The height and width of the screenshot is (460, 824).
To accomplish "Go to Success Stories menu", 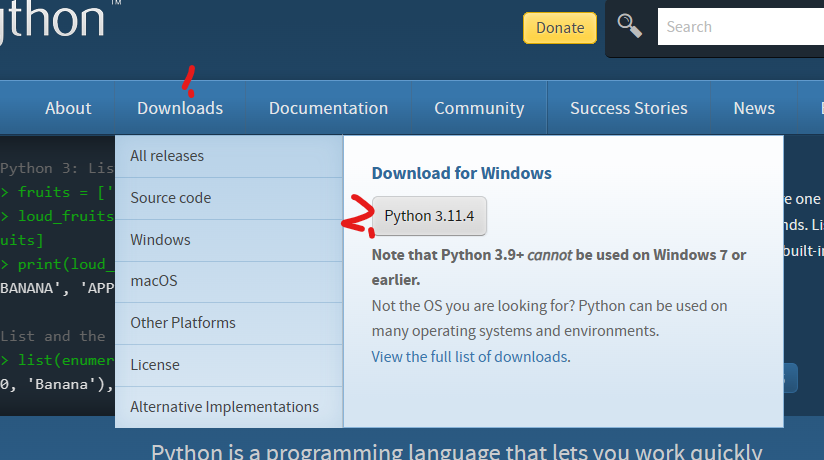I will tap(629, 108).
